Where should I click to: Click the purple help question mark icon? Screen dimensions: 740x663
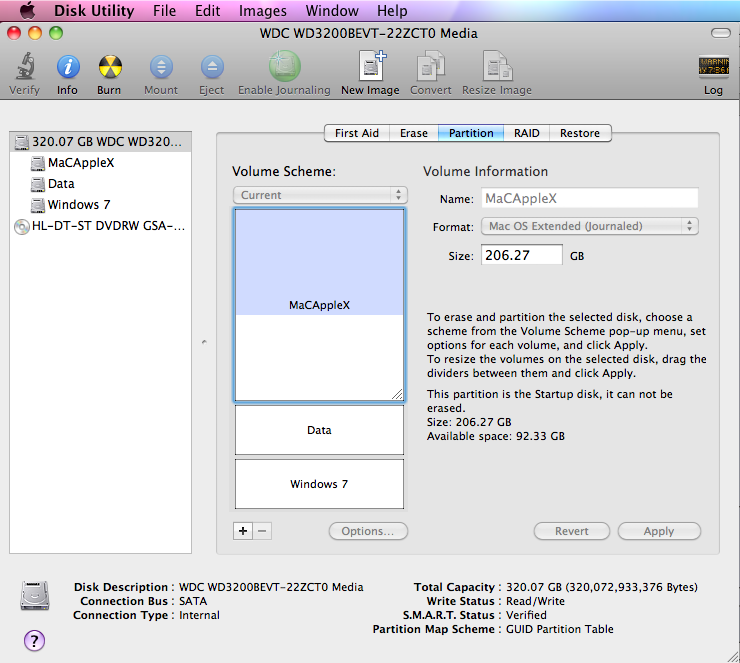[x=34, y=640]
